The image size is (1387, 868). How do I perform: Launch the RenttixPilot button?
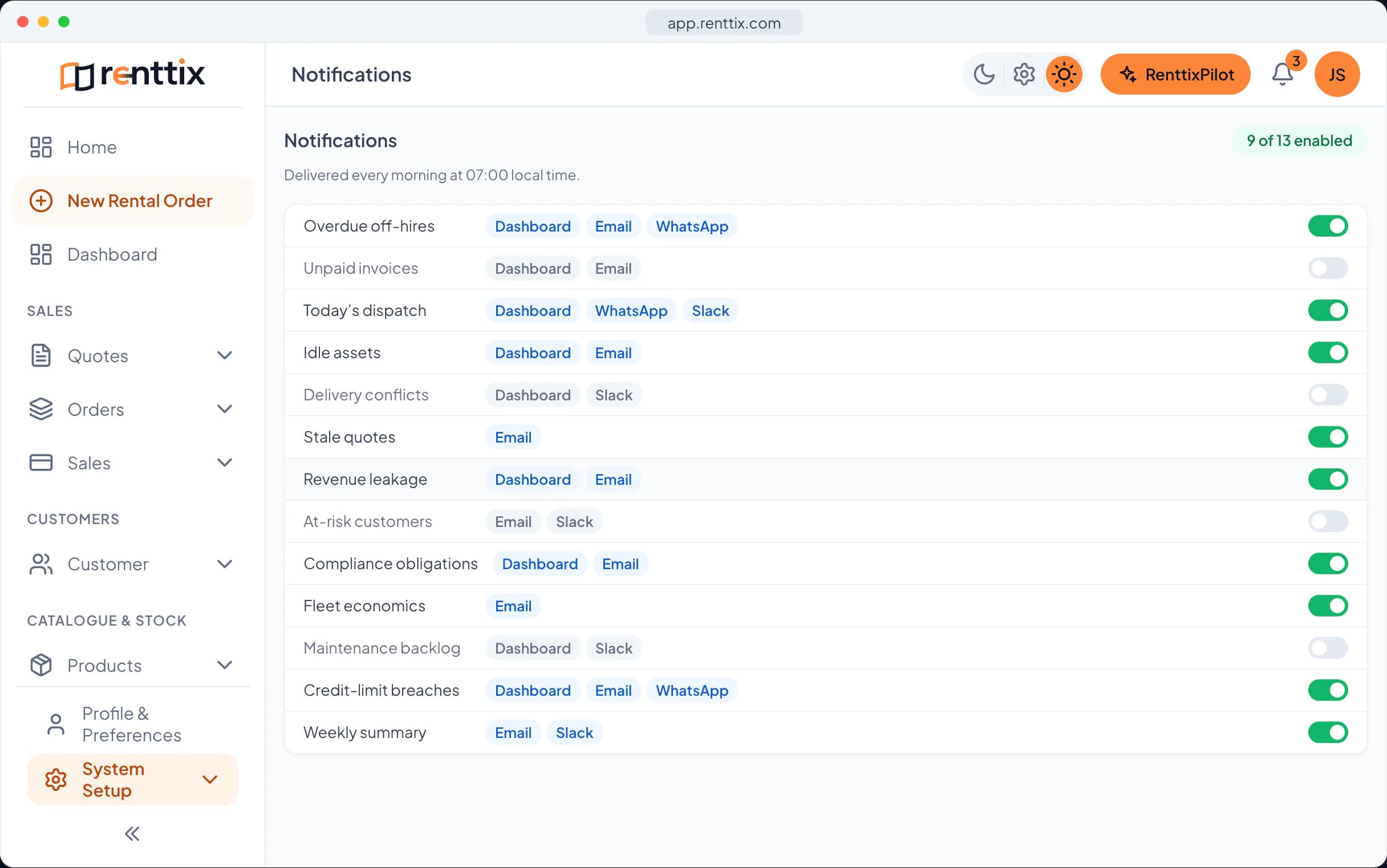click(1175, 75)
